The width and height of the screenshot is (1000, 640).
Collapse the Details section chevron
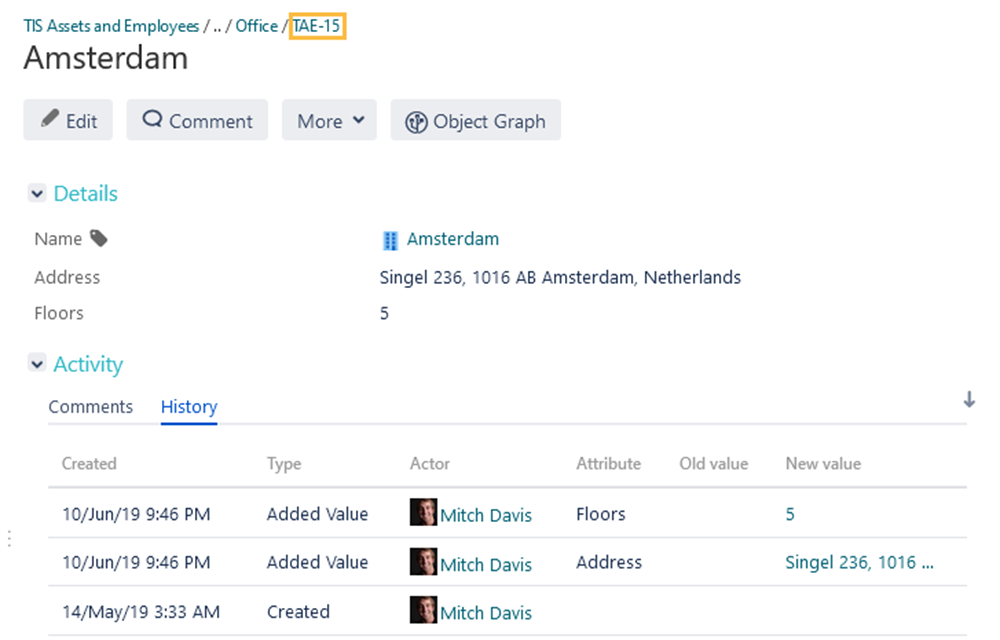pyautogui.click(x=37, y=193)
